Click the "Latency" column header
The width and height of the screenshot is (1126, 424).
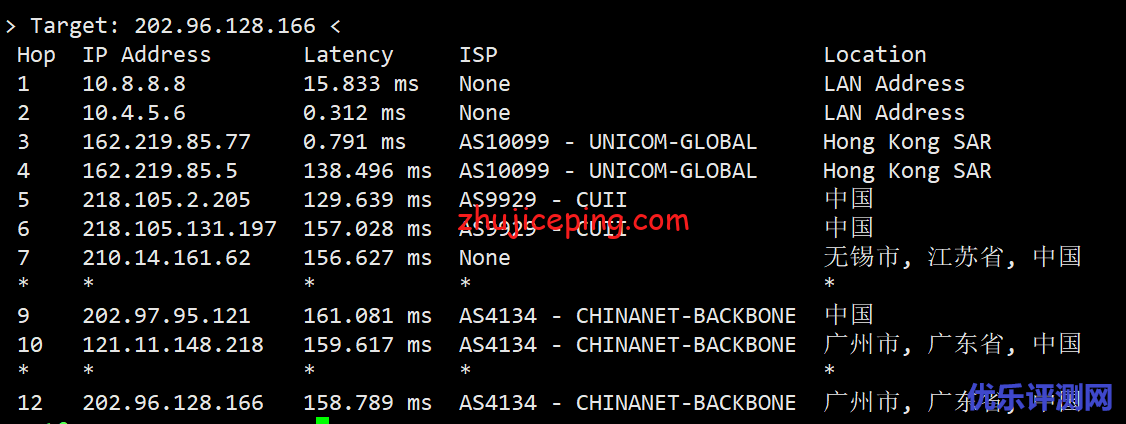pos(348,55)
